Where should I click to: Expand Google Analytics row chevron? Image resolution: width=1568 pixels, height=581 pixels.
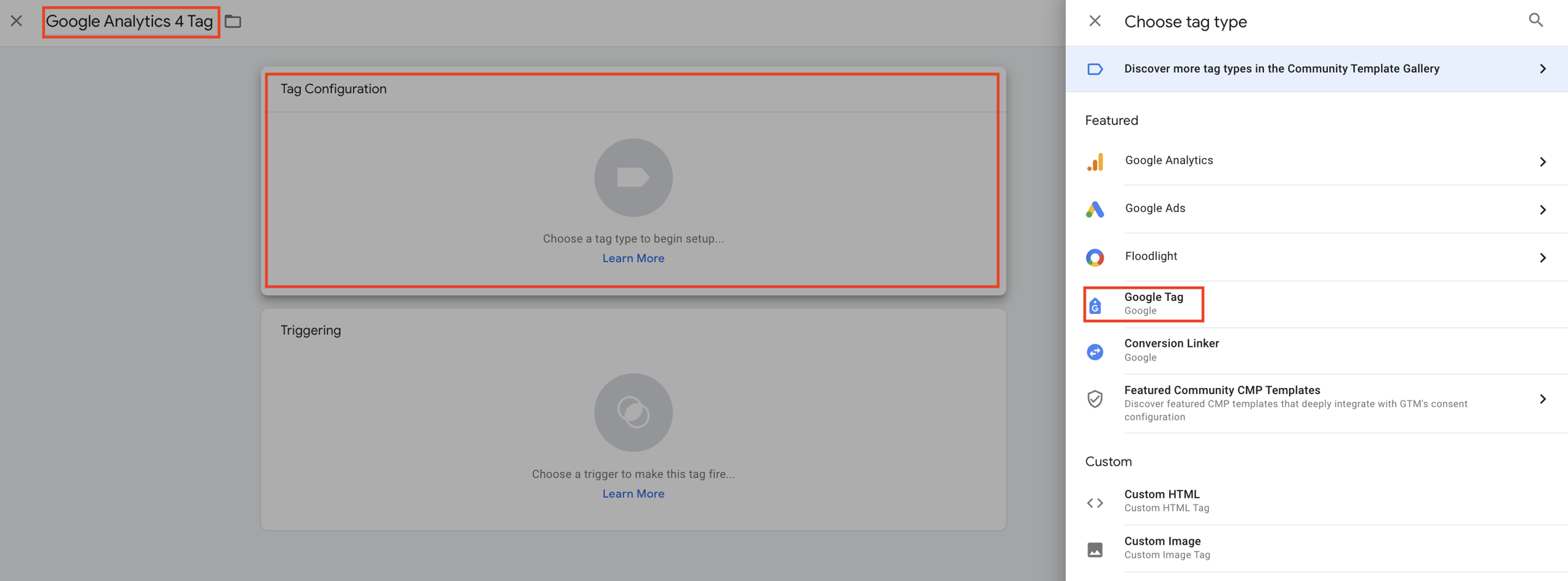(x=1543, y=162)
